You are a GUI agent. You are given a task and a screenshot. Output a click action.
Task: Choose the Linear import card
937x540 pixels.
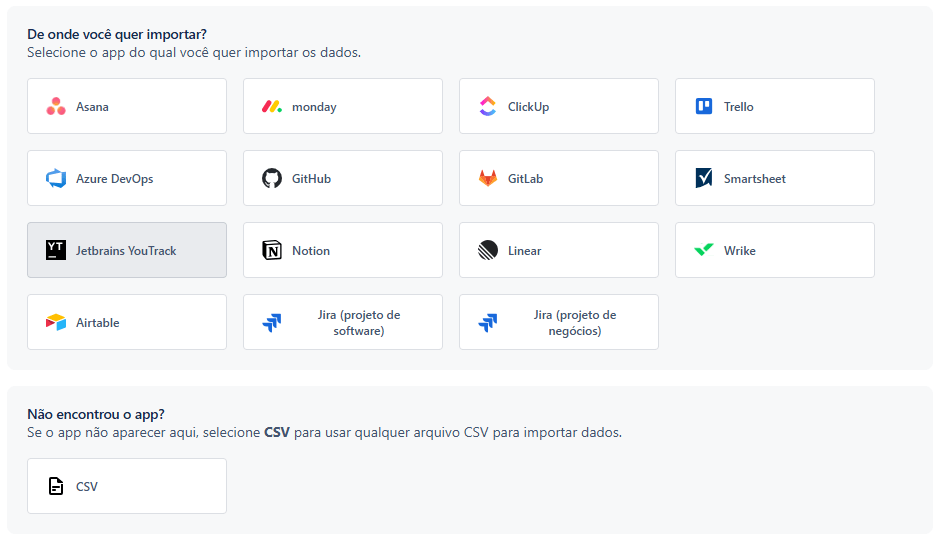pyautogui.click(x=559, y=250)
